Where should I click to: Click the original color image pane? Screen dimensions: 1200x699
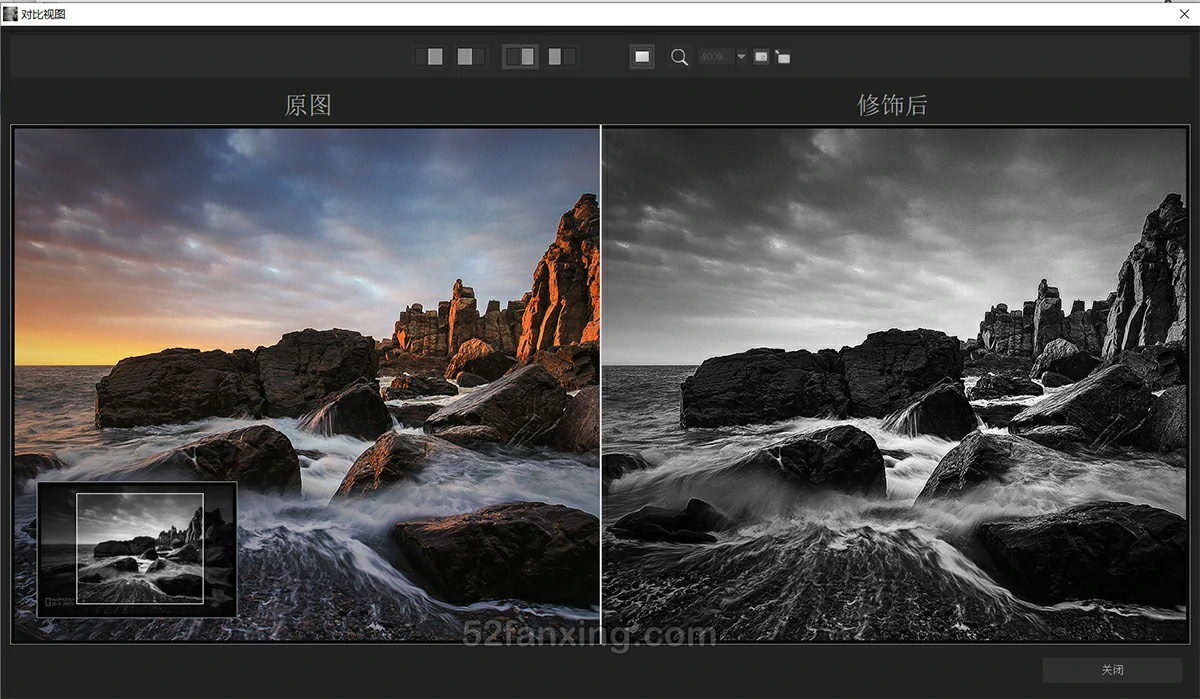pos(306,384)
